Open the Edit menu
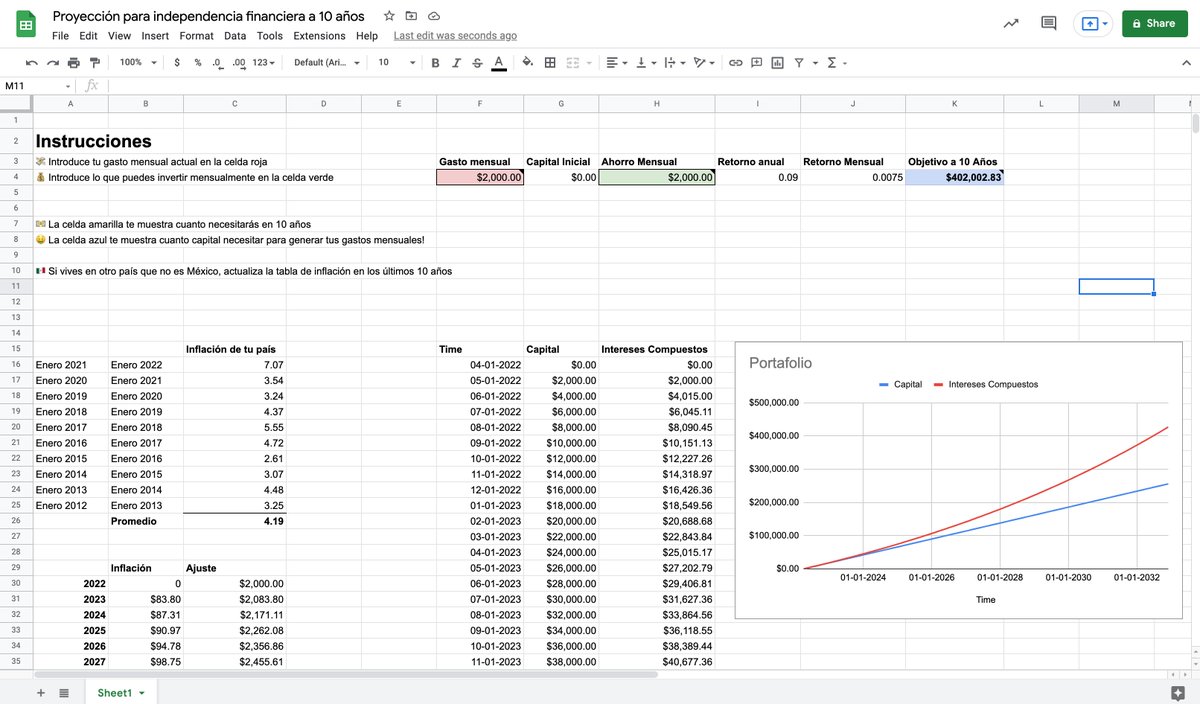1200x704 pixels. pos(89,36)
